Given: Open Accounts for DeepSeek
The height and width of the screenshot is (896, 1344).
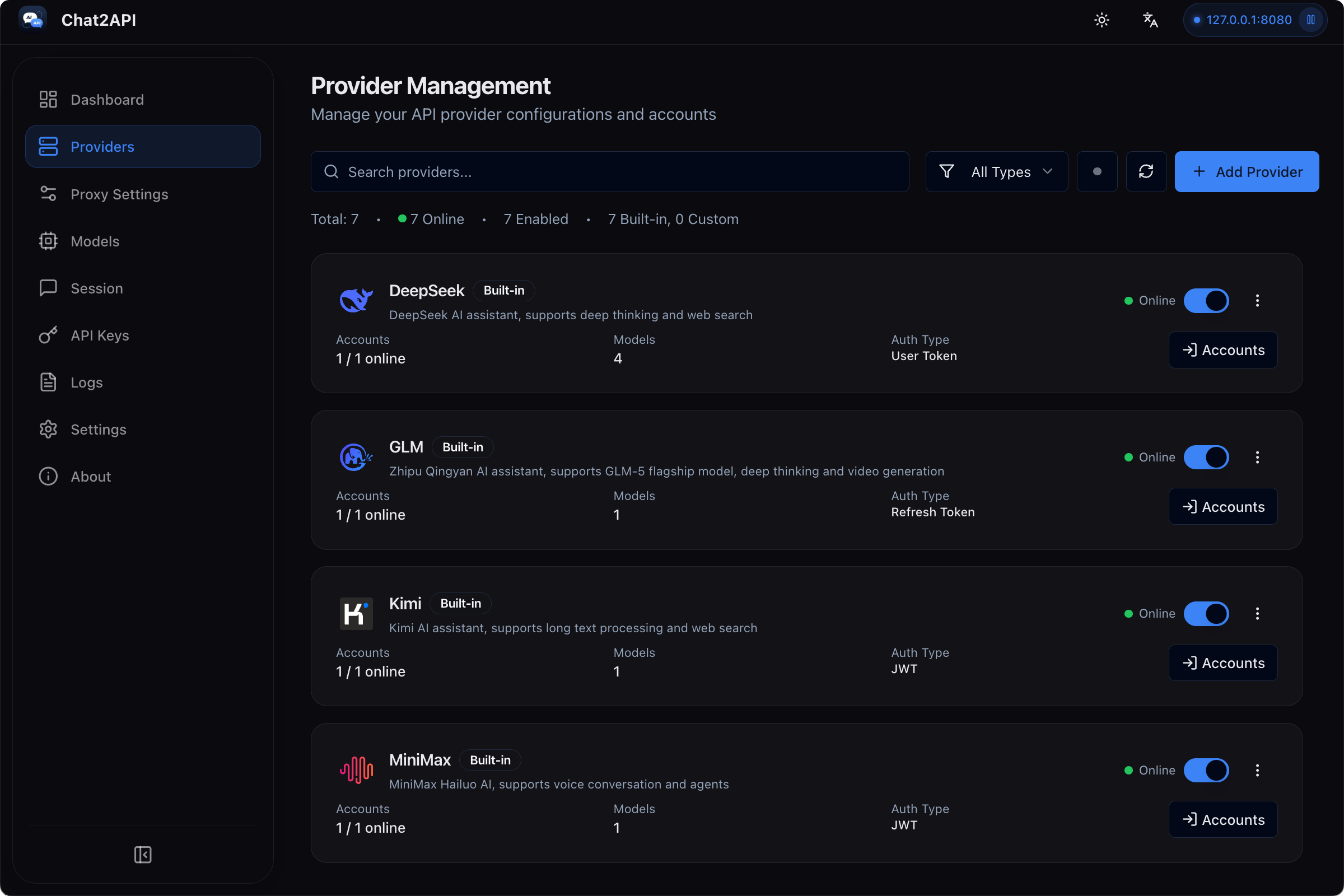Looking at the screenshot, I should (x=1223, y=351).
